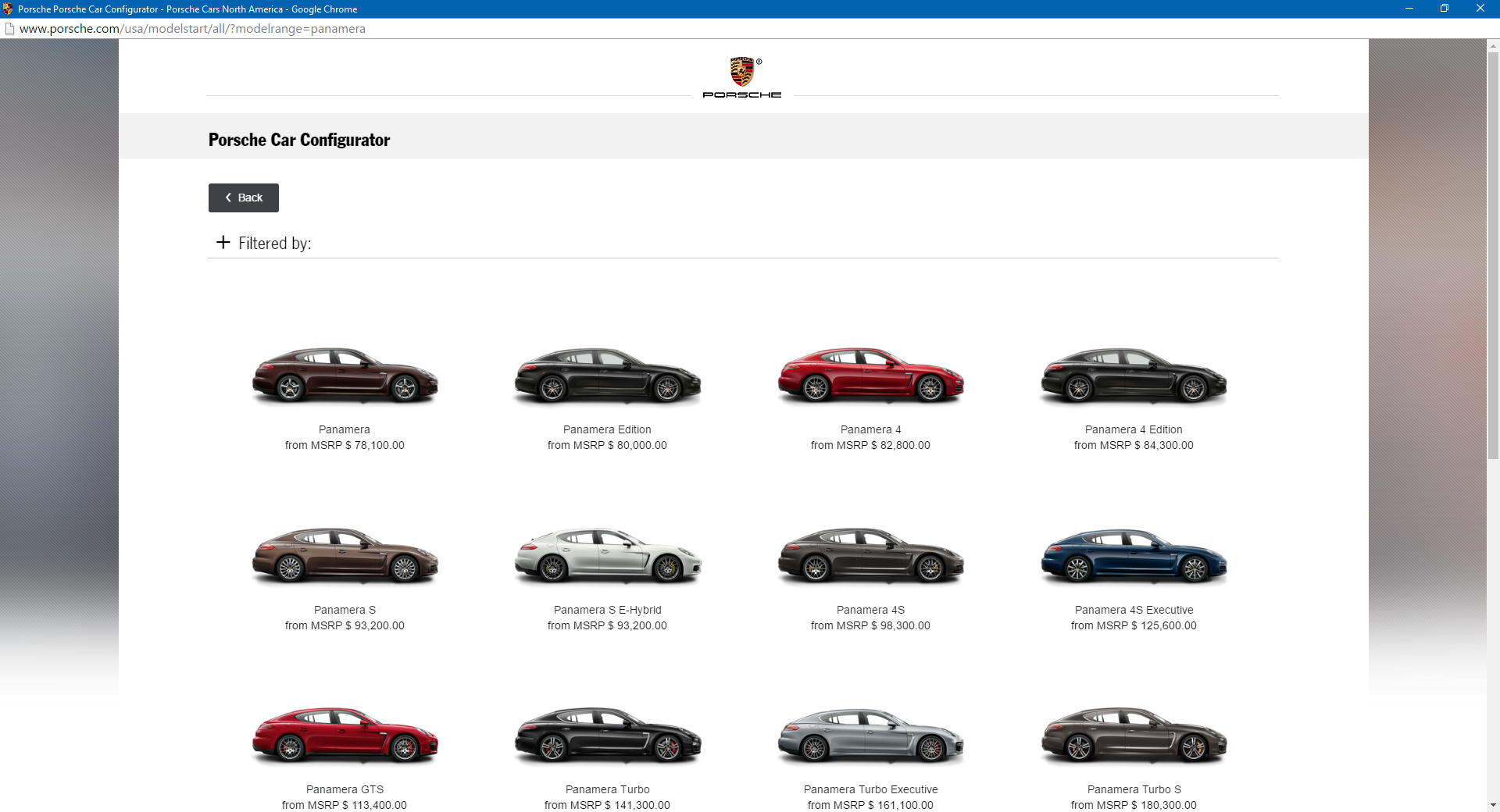The width and height of the screenshot is (1500, 812).
Task: Open the Panamera 4S name link
Action: click(x=870, y=610)
